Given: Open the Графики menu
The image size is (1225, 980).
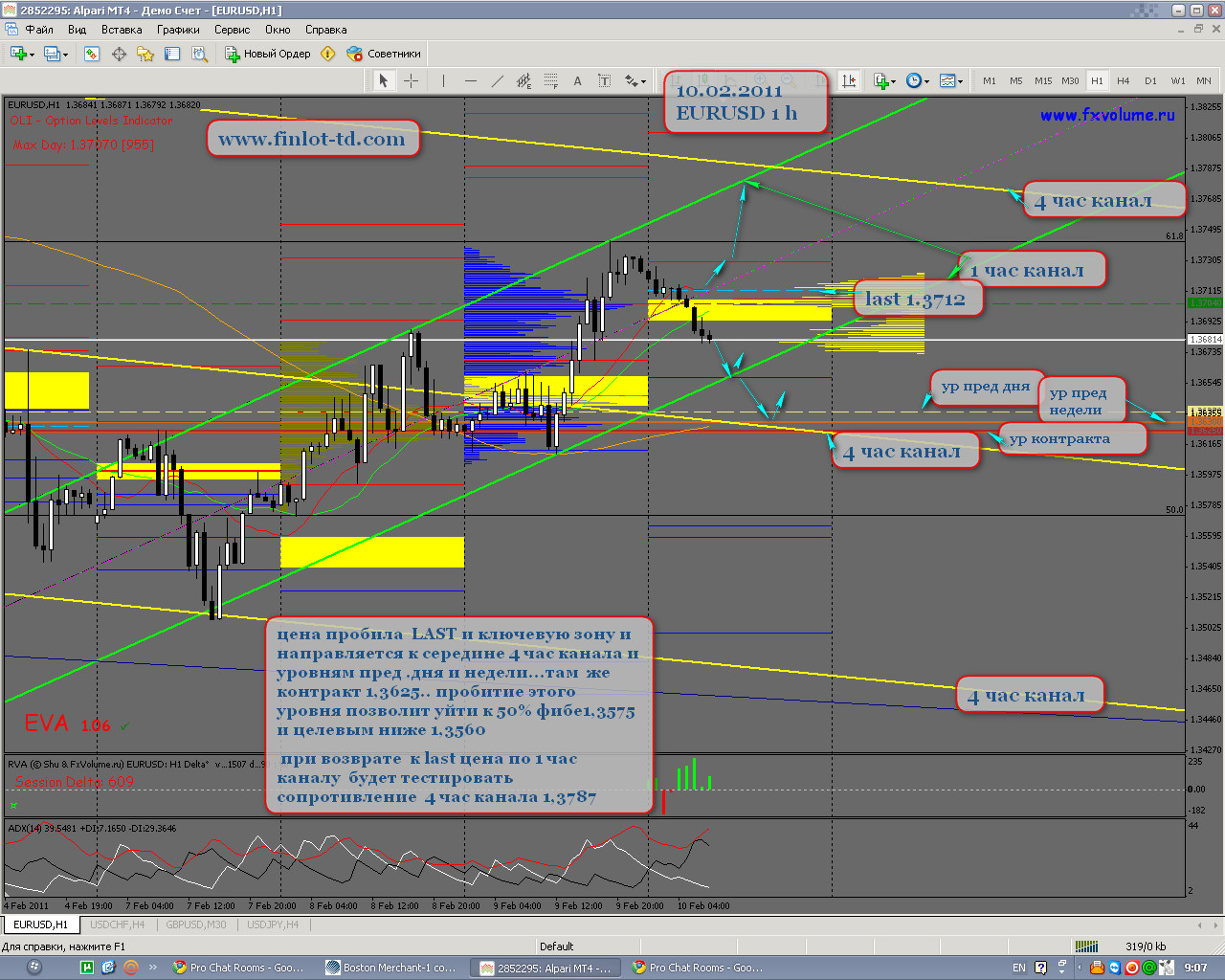Looking at the screenshot, I should 179,30.
